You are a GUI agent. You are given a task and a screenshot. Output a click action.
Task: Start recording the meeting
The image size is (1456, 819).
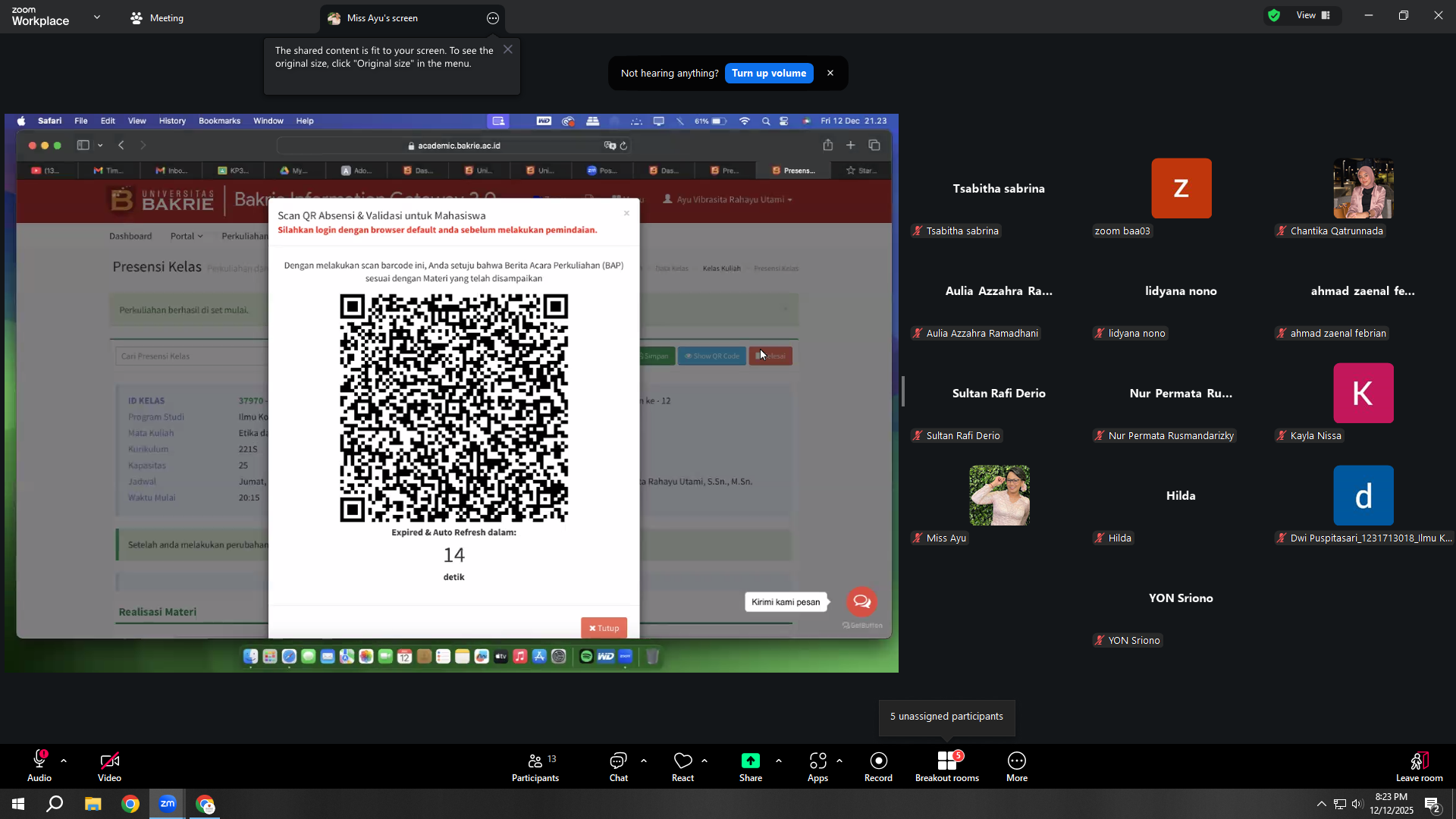pos(878,766)
